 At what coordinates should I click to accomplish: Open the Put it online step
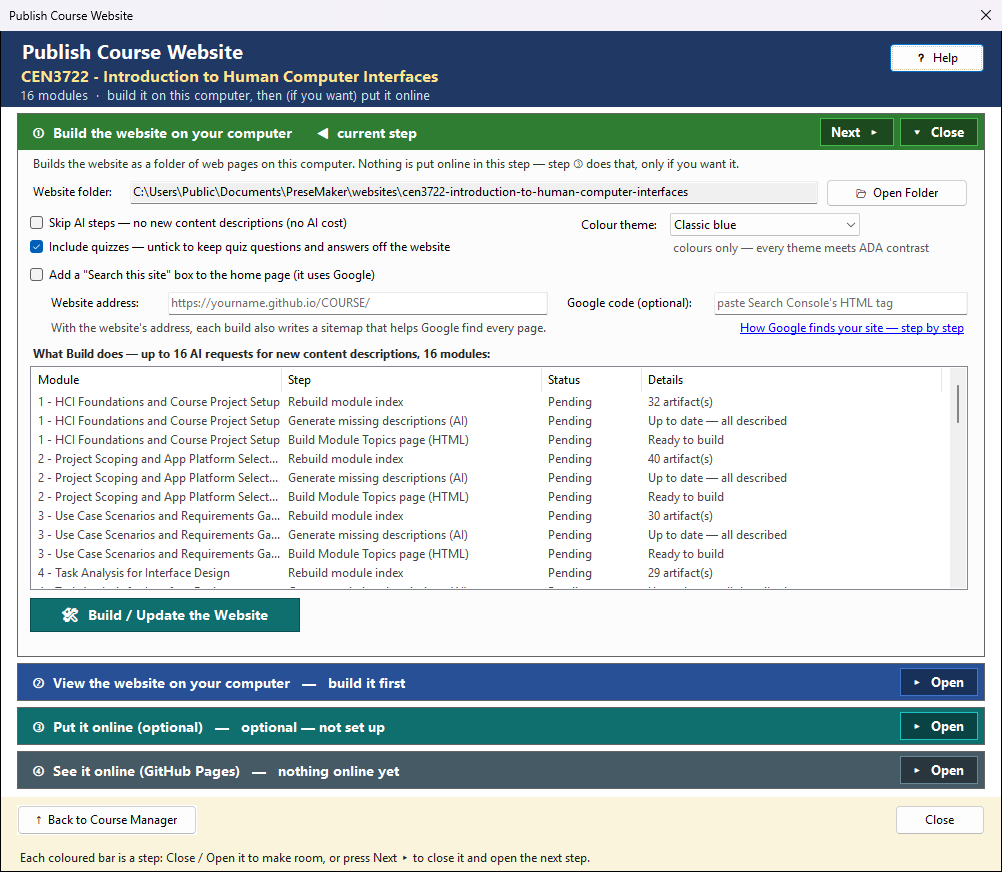[939, 726]
